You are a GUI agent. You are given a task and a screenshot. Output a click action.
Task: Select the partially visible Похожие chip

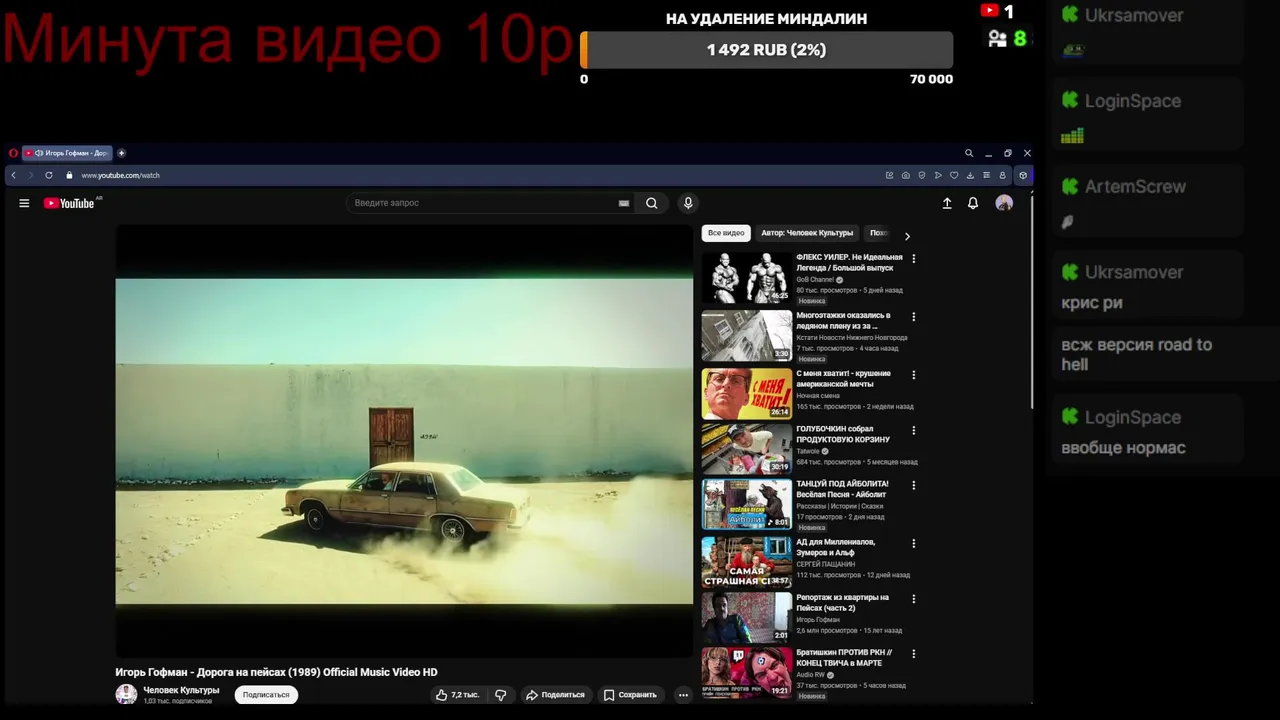click(878, 233)
